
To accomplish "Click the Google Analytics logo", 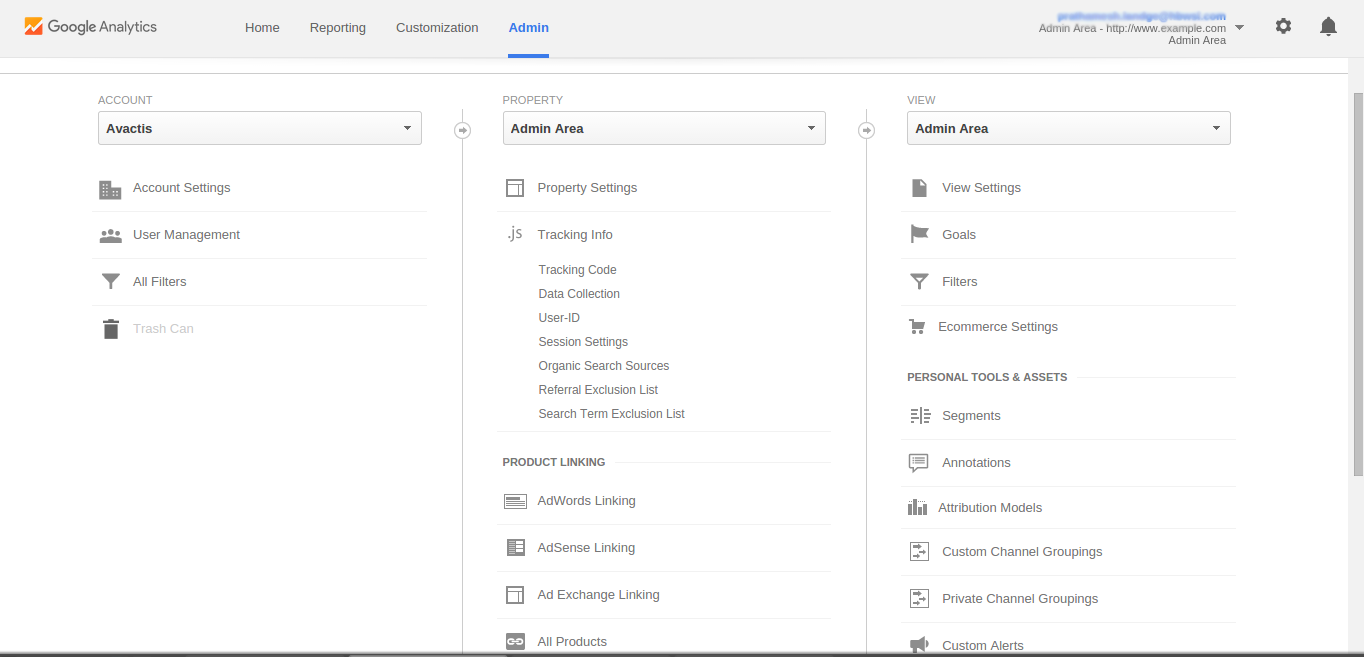I will (91, 27).
